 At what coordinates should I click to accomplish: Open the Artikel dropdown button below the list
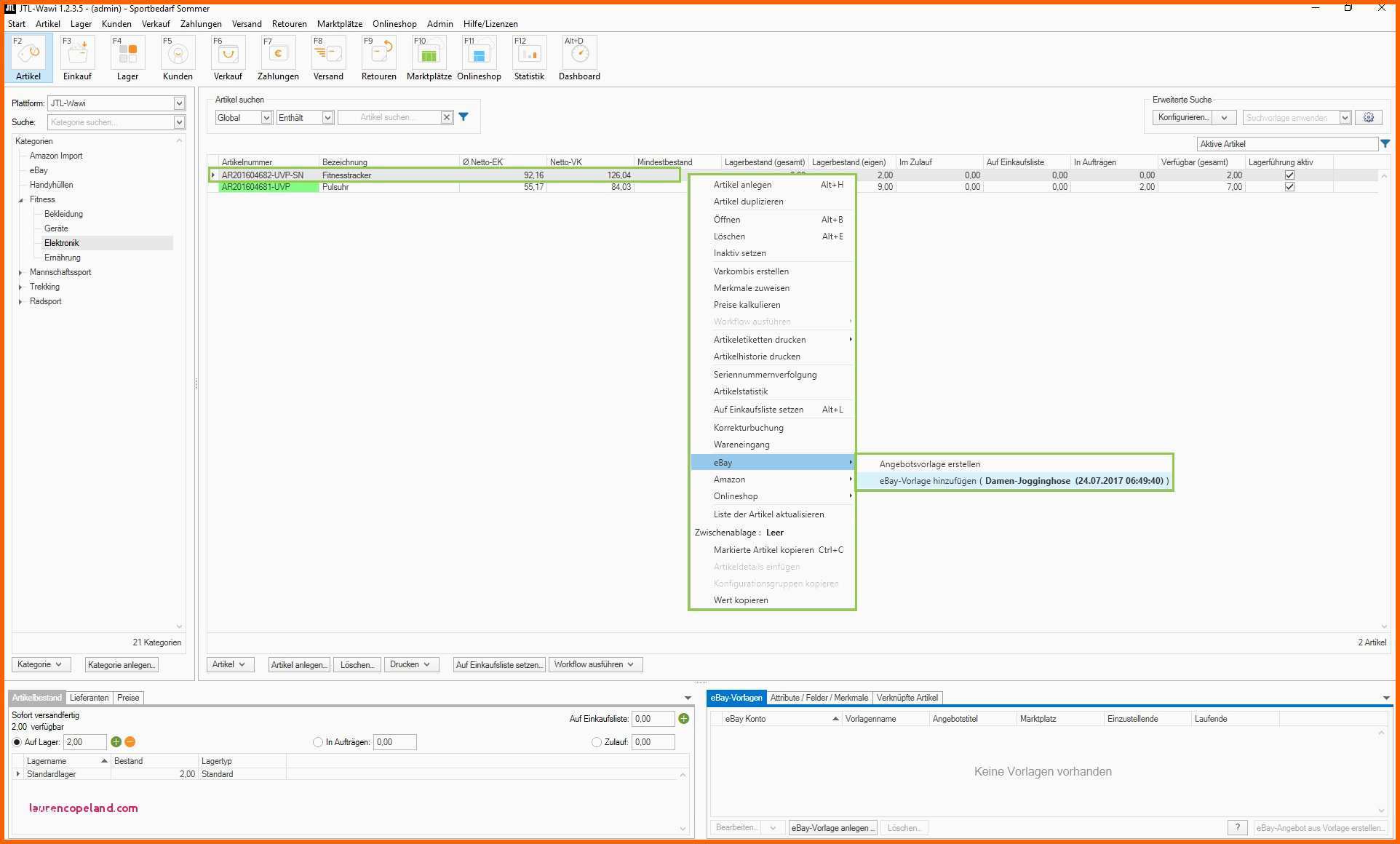[230, 664]
